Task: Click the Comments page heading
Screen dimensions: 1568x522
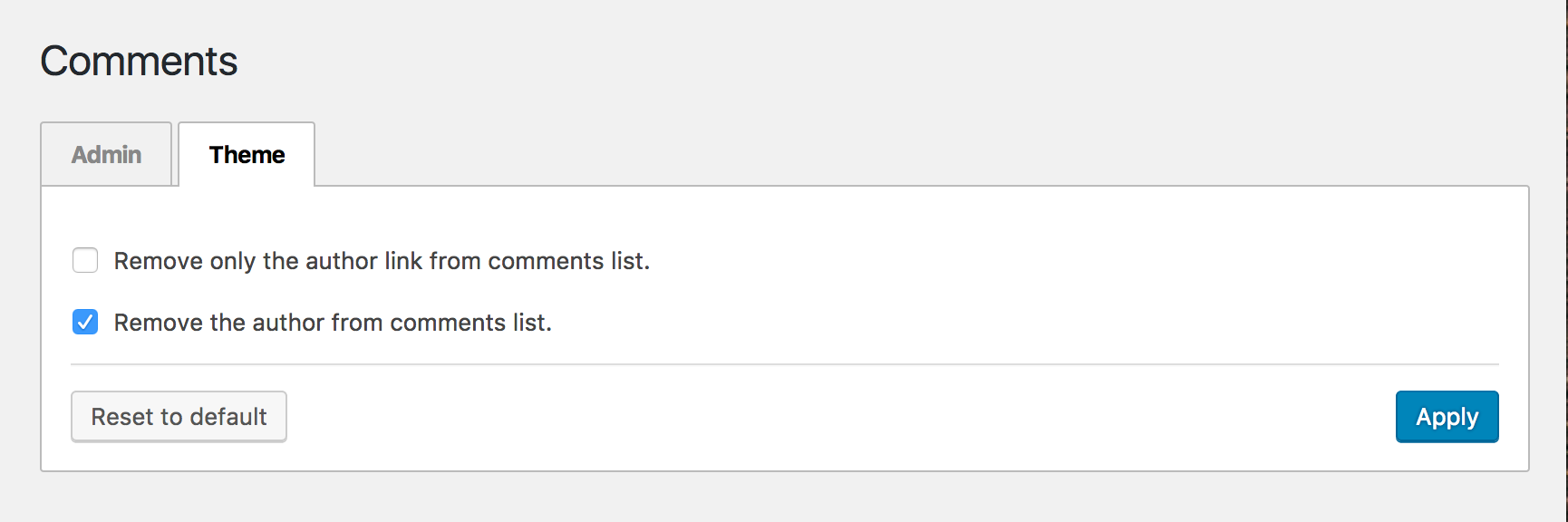Action: pyautogui.click(x=139, y=62)
